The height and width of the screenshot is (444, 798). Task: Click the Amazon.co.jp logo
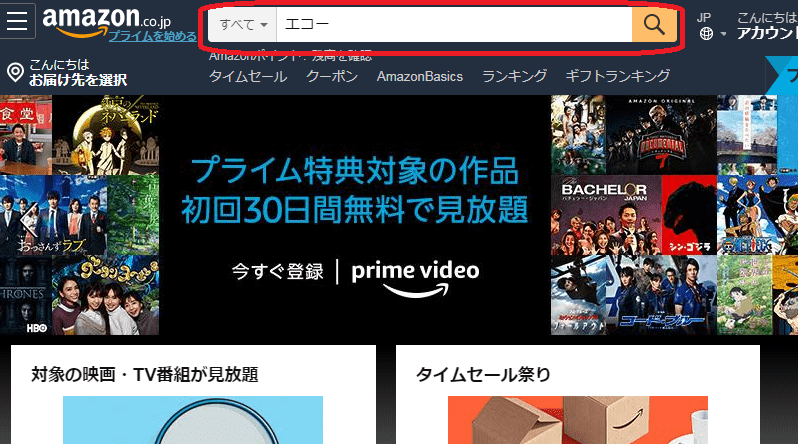(106, 21)
